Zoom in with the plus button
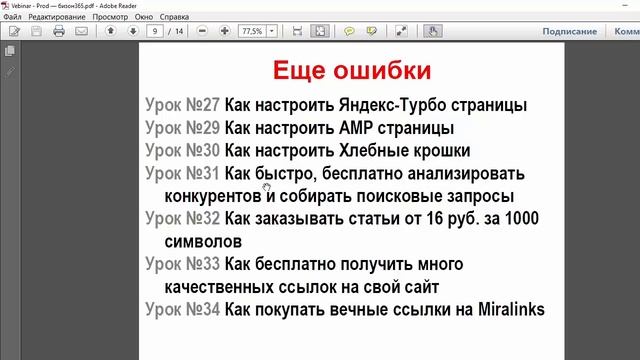640x360 pixels. 224,31
